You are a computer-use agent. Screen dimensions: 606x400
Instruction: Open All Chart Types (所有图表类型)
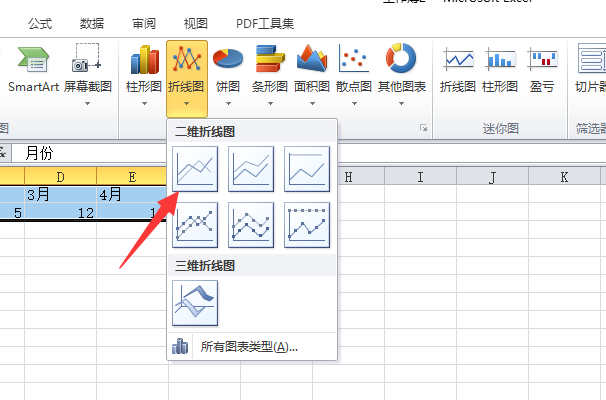click(x=252, y=347)
